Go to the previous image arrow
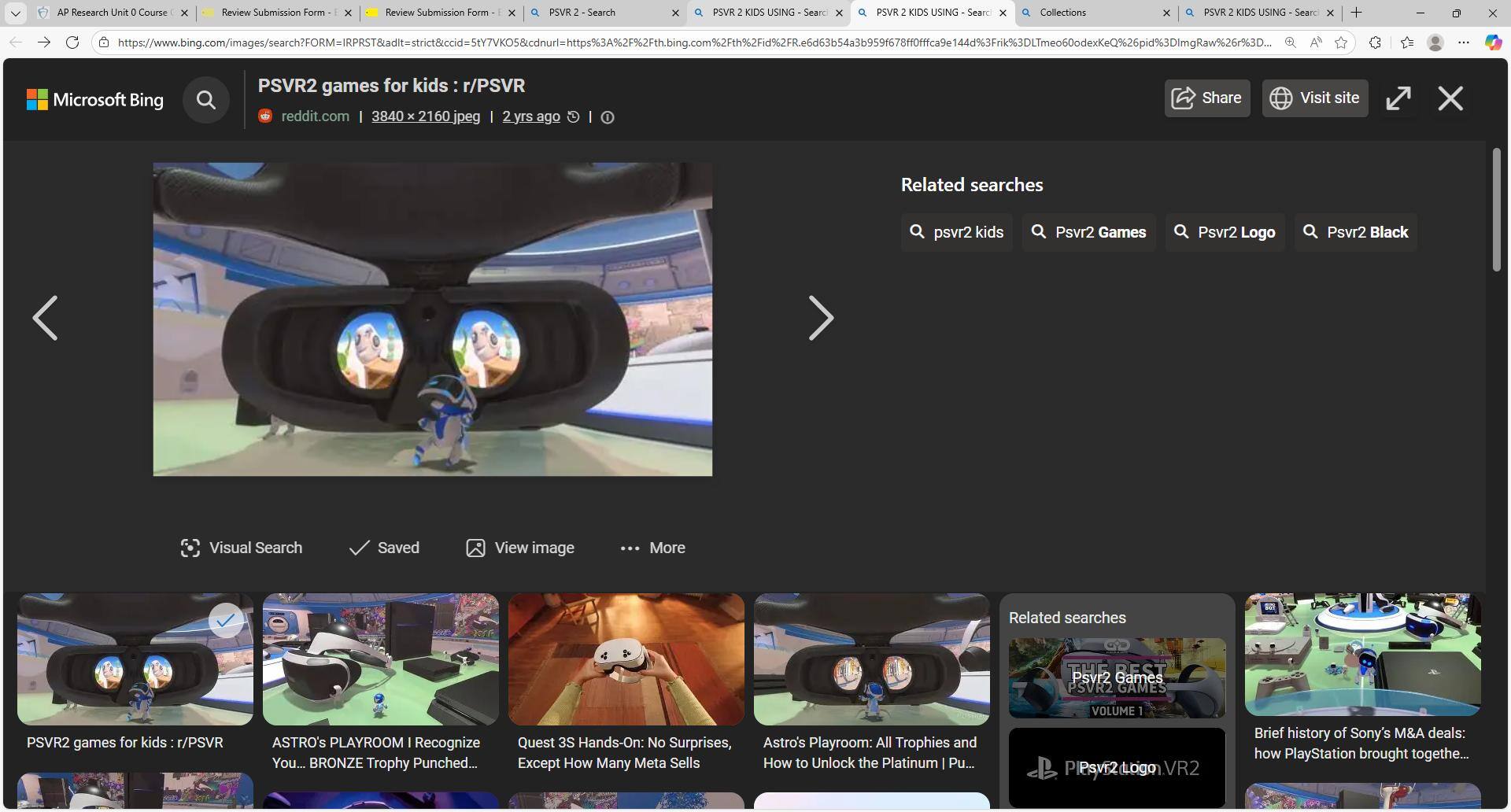The image size is (1511, 812). click(46, 319)
